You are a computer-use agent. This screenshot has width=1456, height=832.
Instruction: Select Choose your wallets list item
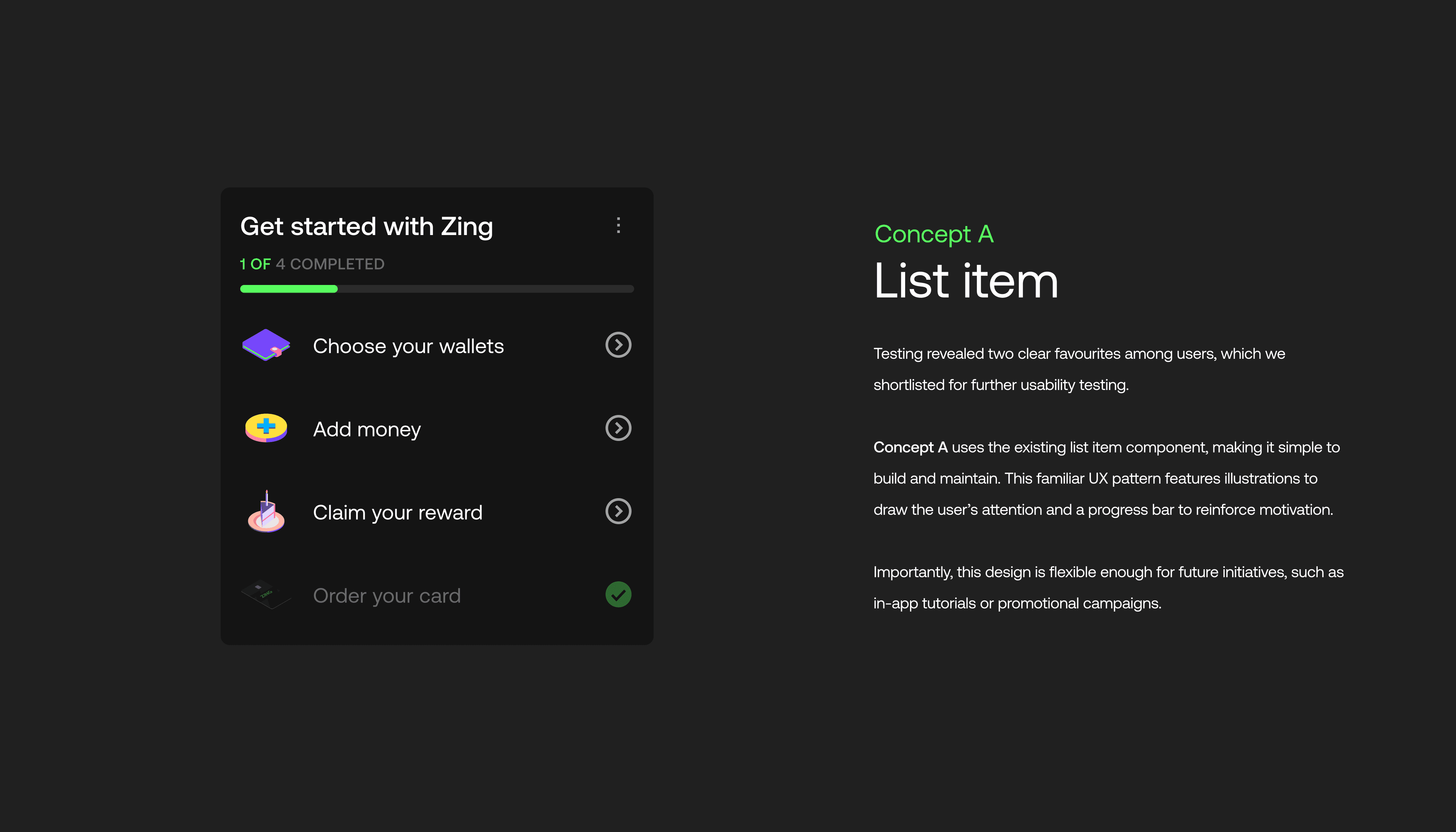pyautogui.click(x=408, y=346)
